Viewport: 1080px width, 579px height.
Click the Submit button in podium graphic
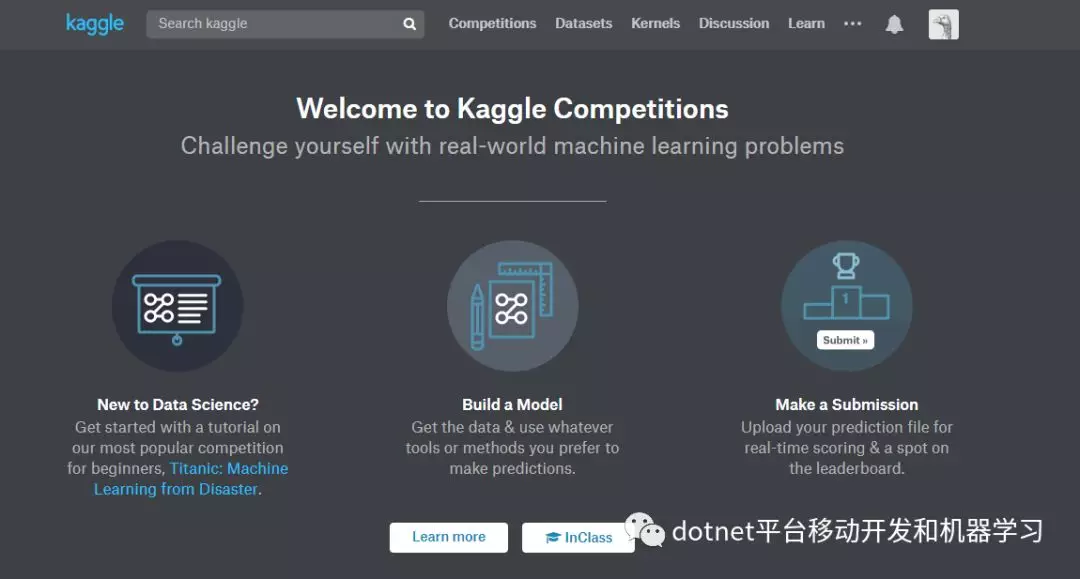[845, 340]
